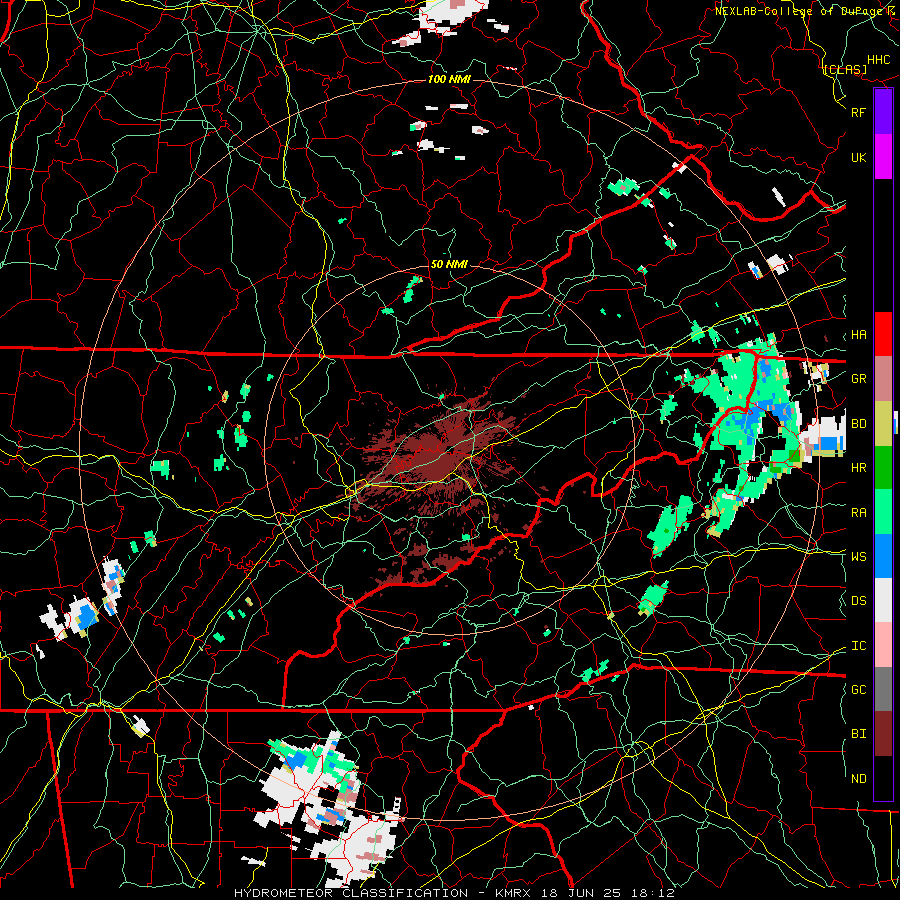Click the "UK" legend label

coord(859,158)
